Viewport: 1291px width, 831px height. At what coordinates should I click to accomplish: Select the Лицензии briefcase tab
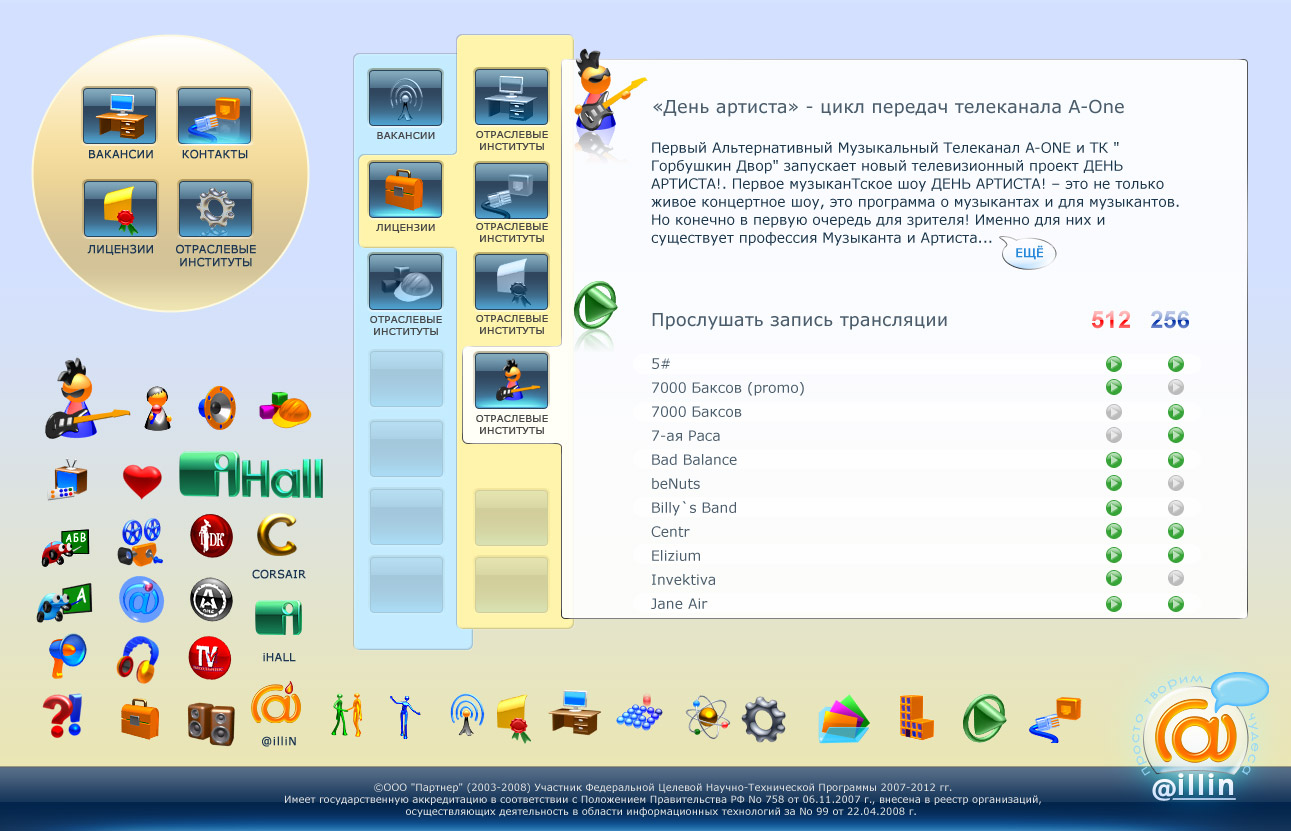(x=406, y=191)
